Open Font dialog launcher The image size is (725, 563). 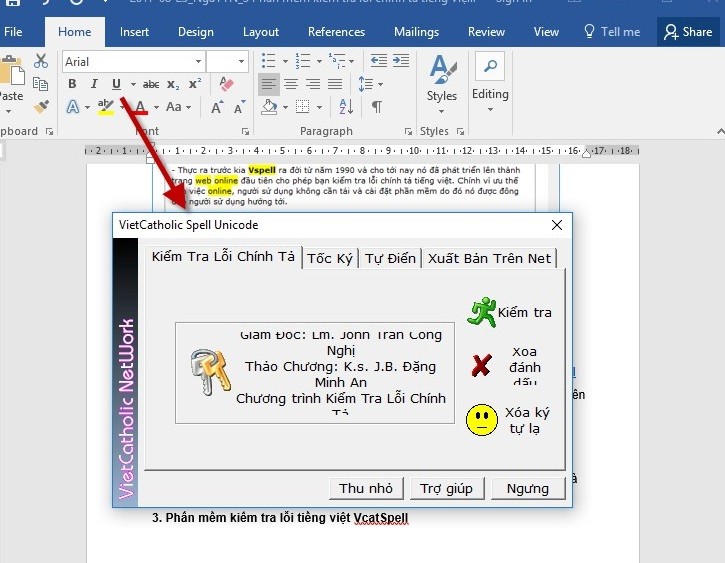click(x=246, y=132)
